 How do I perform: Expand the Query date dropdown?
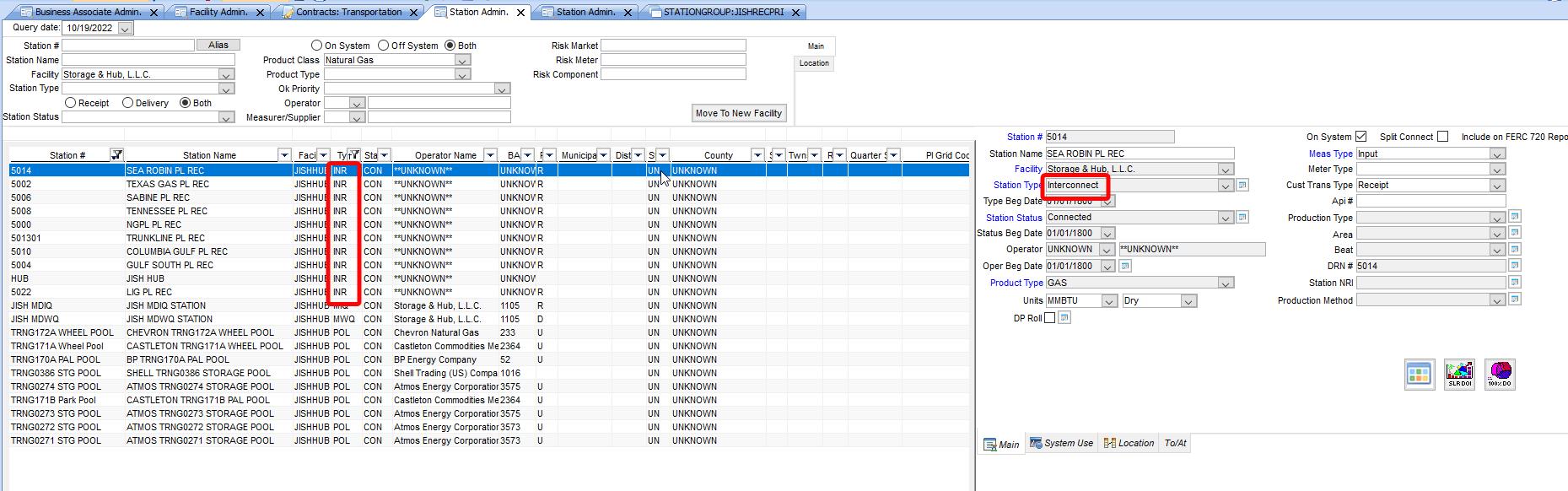point(125,29)
